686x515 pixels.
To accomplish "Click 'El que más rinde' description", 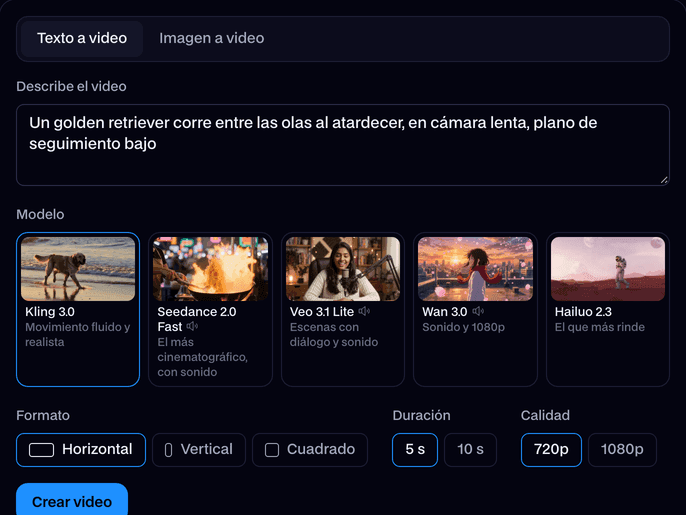I will tap(600, 327).
